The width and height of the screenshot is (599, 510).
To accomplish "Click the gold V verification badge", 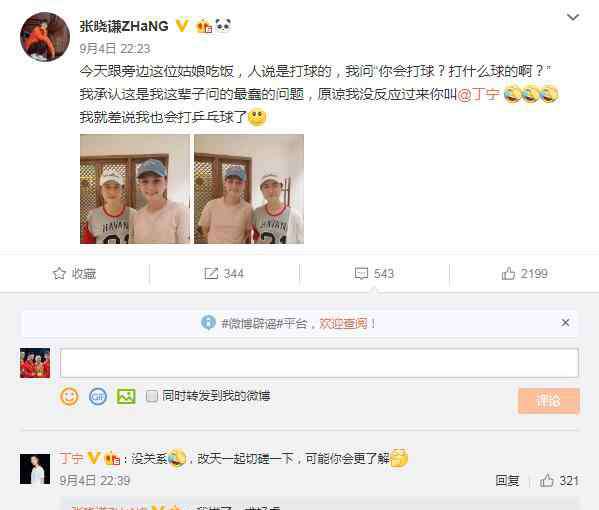I will pyautogui.click(x=181, y=26).
